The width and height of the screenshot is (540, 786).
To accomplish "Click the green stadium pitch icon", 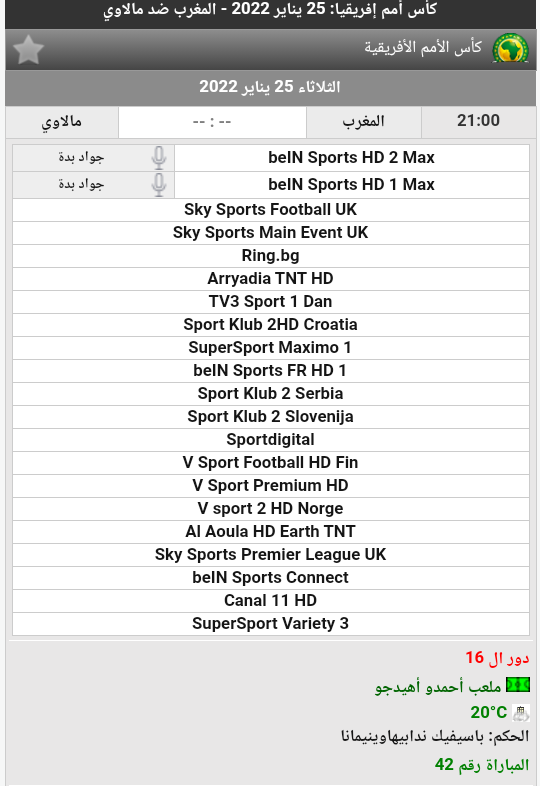I will pyautogui.click(x=518, y=685).
